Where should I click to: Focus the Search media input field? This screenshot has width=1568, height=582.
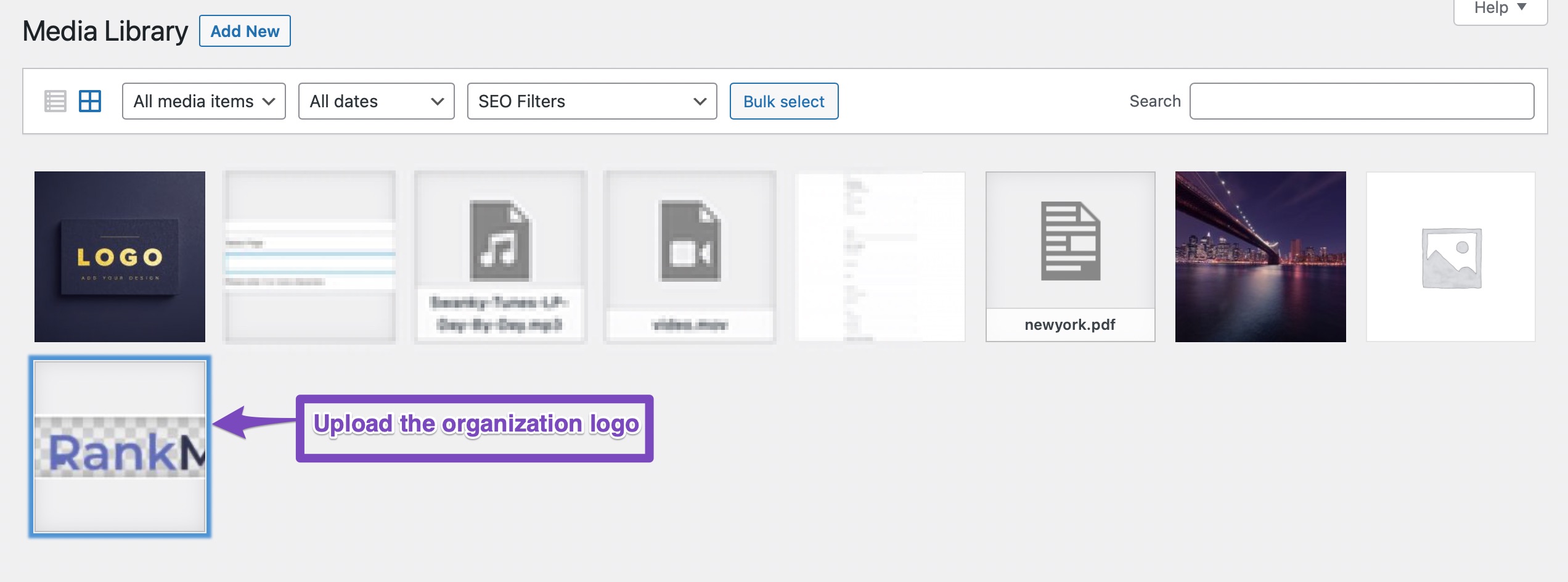(x=1362, y=101)
